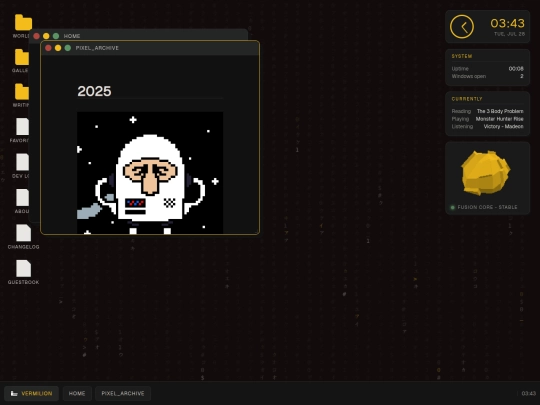Click the Playing label

point(460,119)
